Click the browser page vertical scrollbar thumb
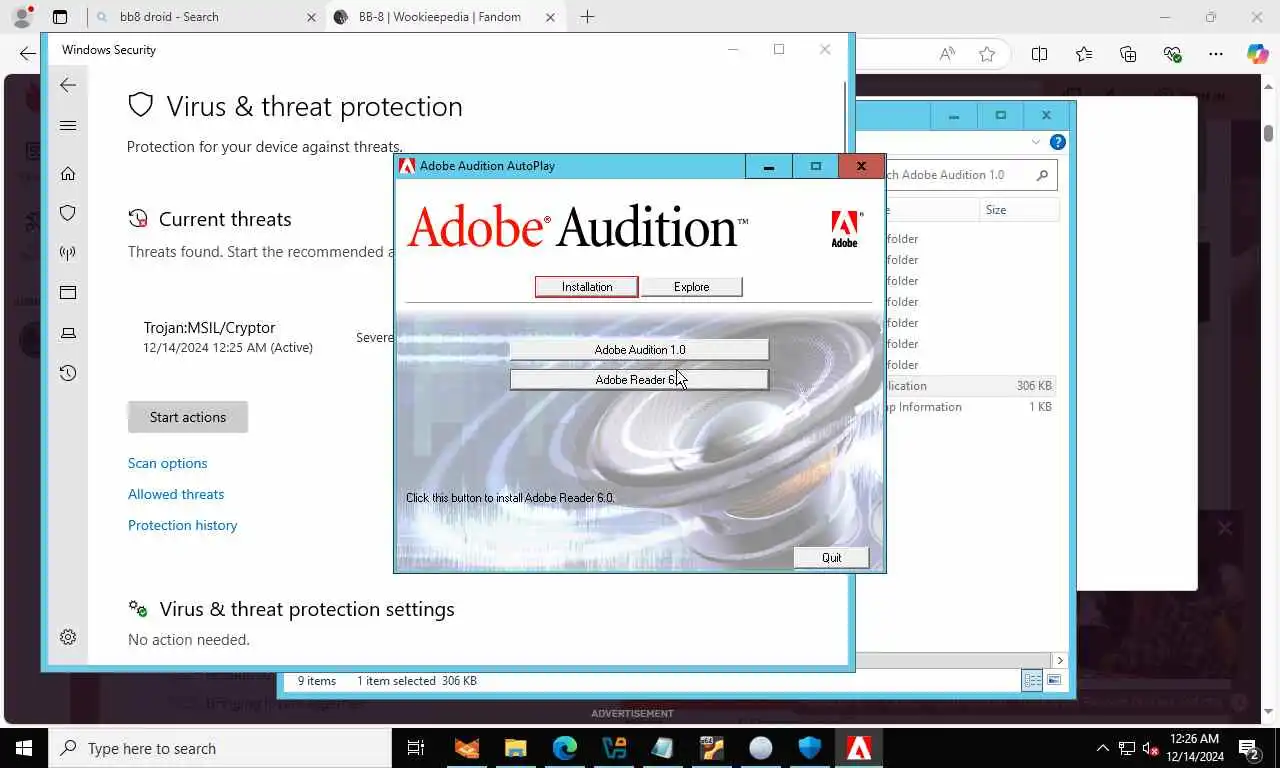This screenshot has height=768, width=1280. 1268,132
